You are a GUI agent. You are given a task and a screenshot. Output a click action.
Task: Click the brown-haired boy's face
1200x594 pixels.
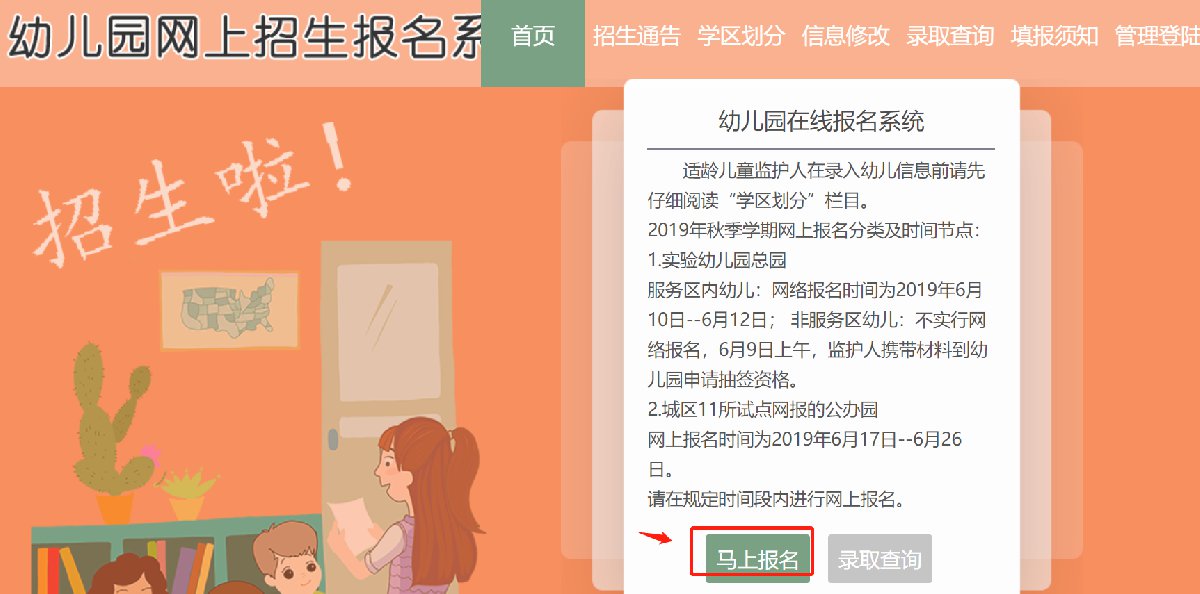[x=284, y=563]
